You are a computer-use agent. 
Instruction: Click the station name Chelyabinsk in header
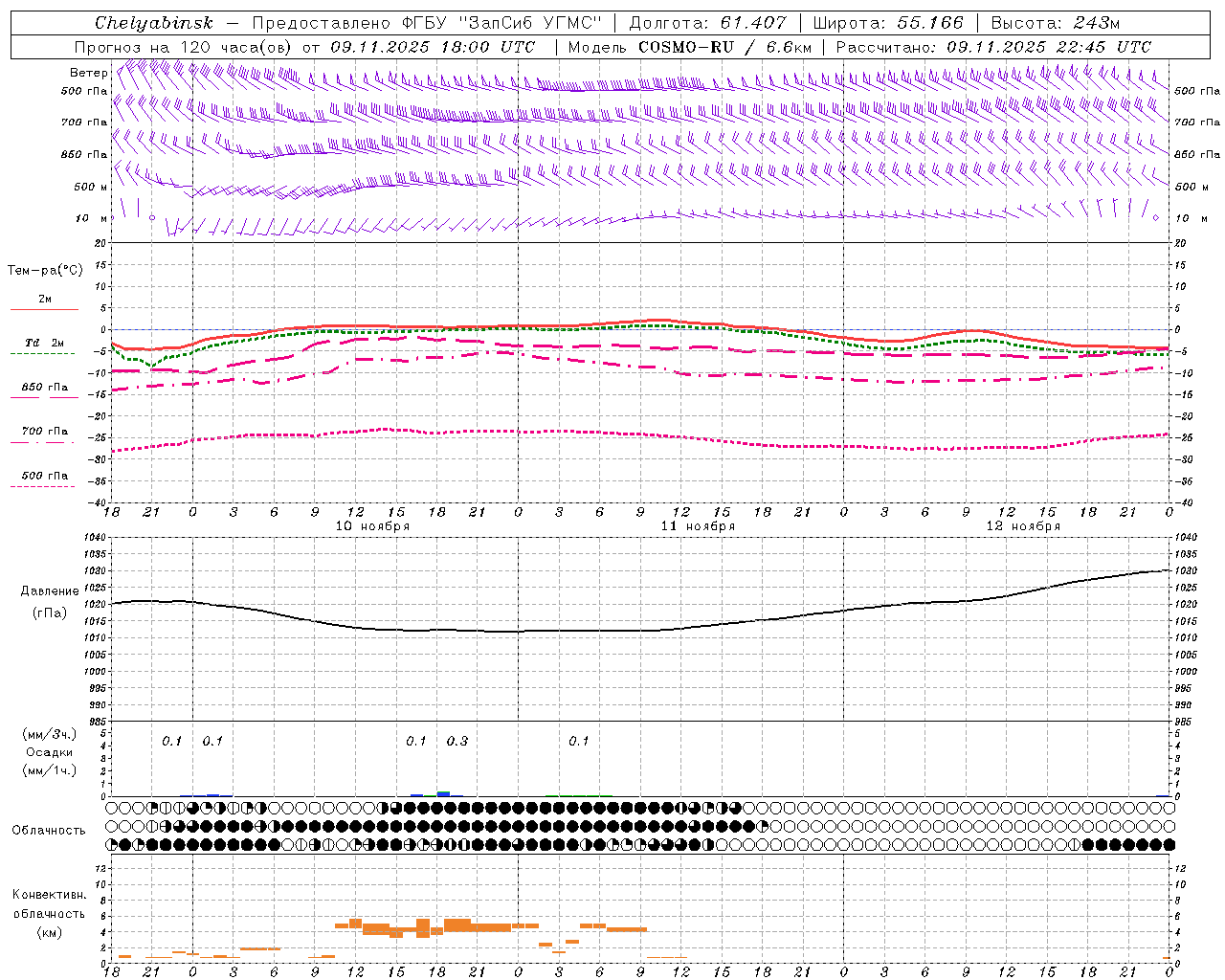pyautogui.click(x=154, y=23)
